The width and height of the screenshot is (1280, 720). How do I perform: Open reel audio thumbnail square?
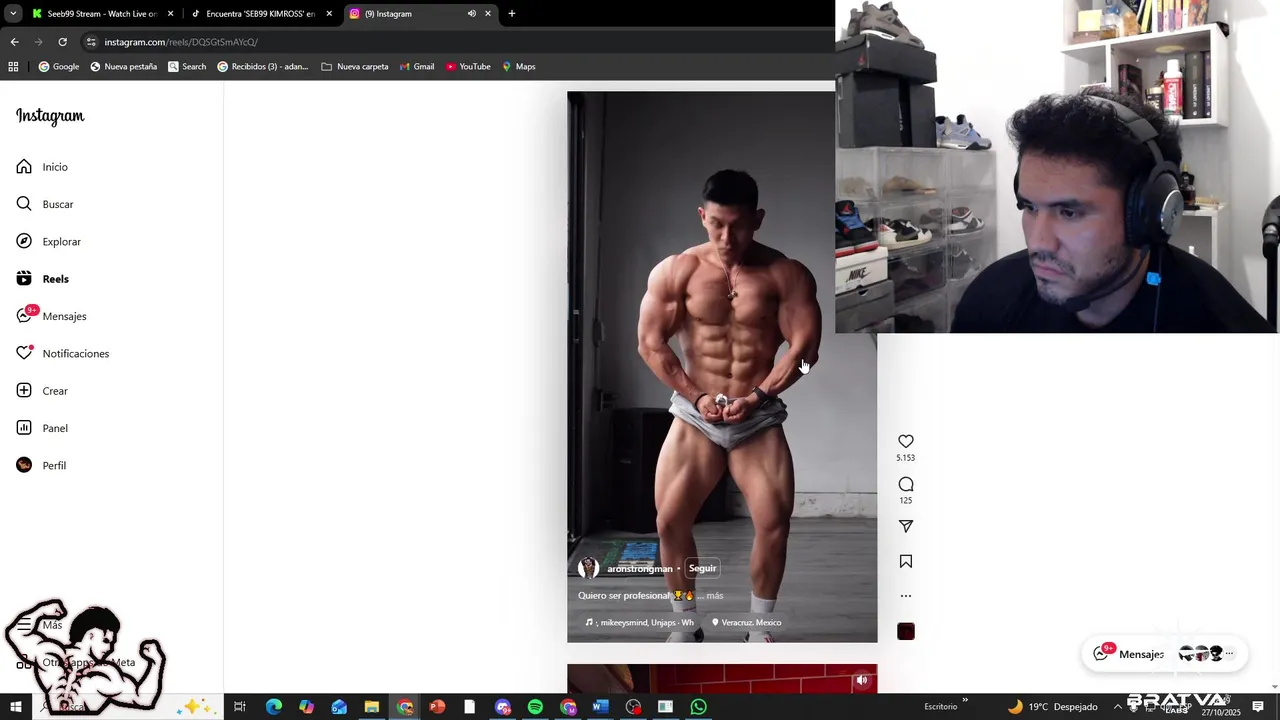(906, 631)
